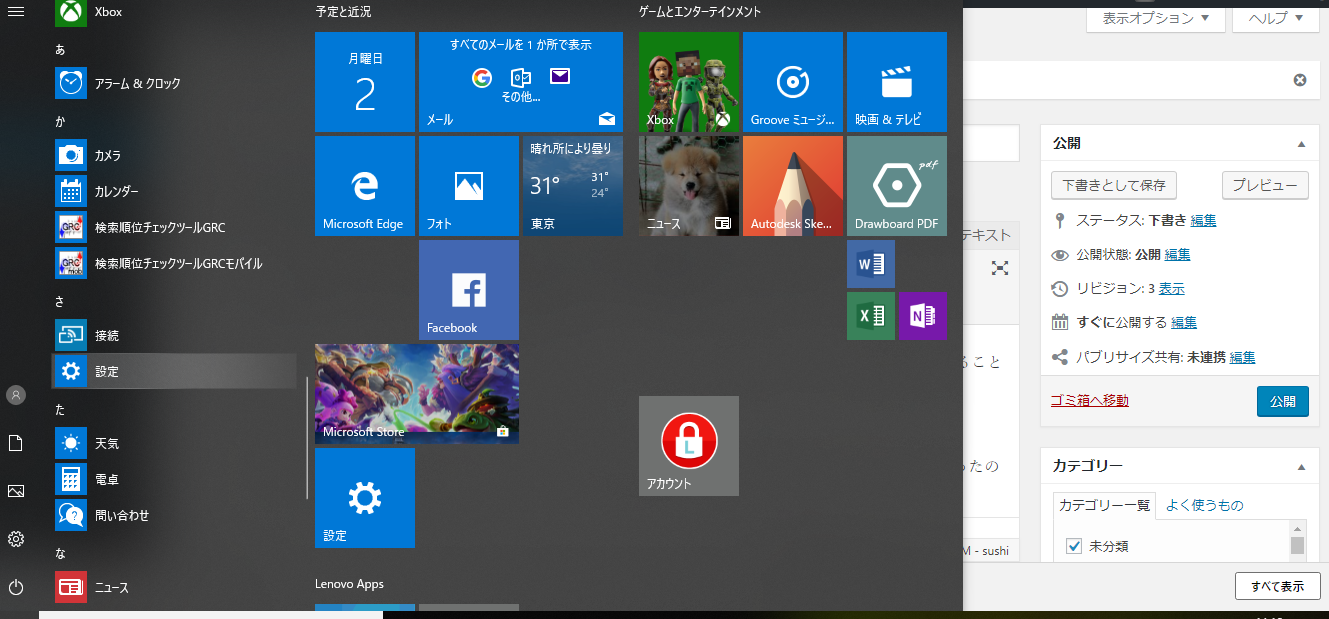Viewport: 1329px width, 619px height.
Task: Open the Tokyo weather tile
Action: click(572, 186)
